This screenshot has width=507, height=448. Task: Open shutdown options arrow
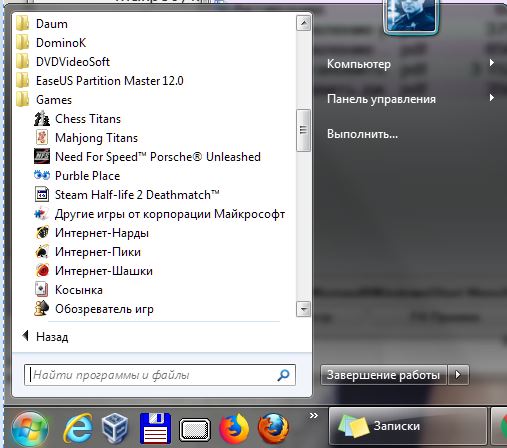[x=458, y=375]
